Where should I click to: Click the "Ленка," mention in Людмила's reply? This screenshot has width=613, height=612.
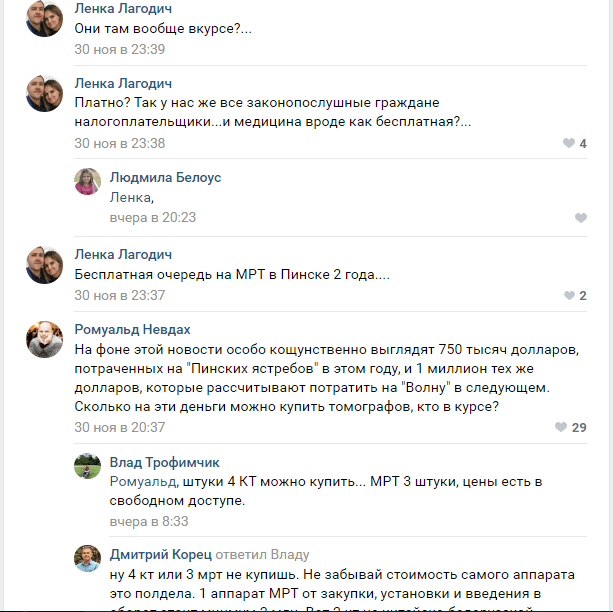(x=131, y=197)
